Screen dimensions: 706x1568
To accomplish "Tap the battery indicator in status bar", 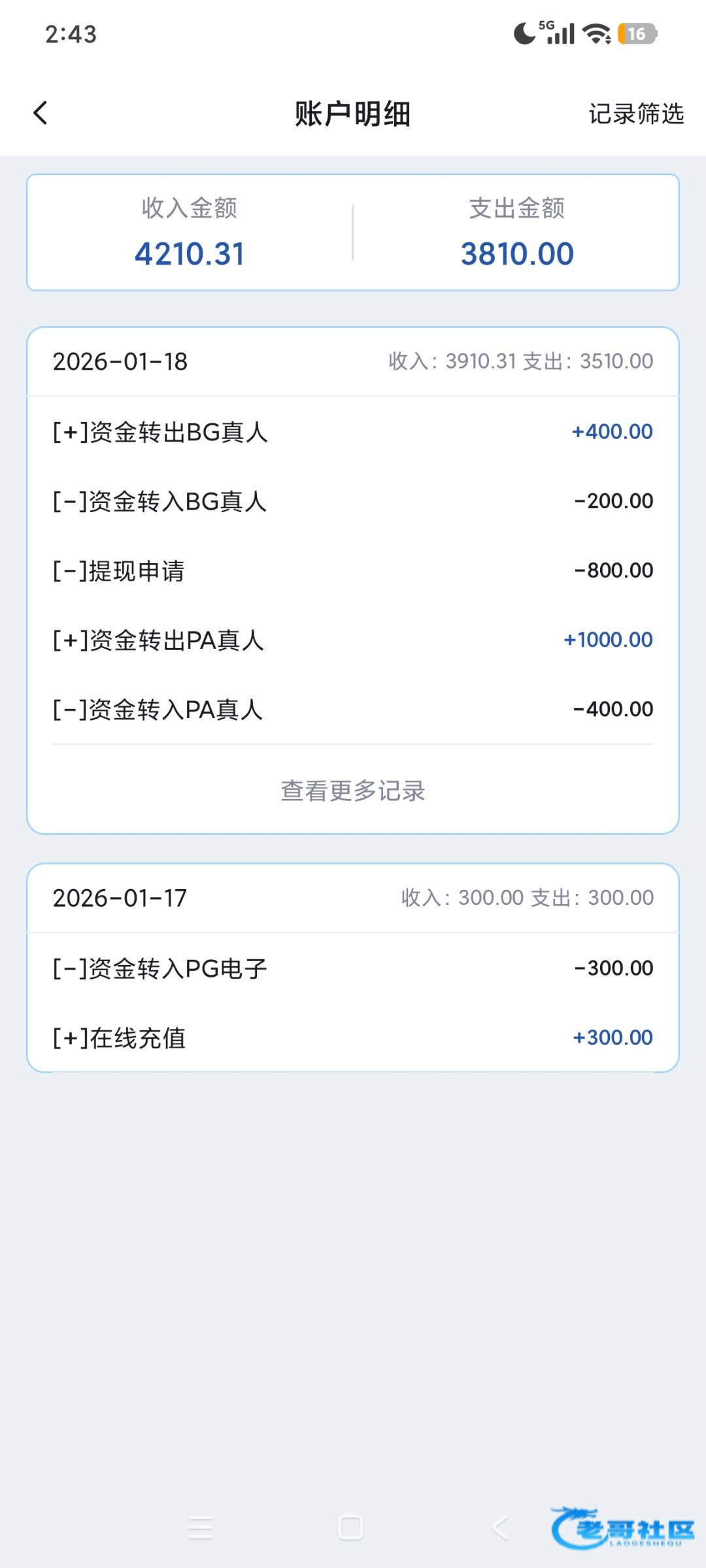I will pyautogui.click(x=637, y=34).
